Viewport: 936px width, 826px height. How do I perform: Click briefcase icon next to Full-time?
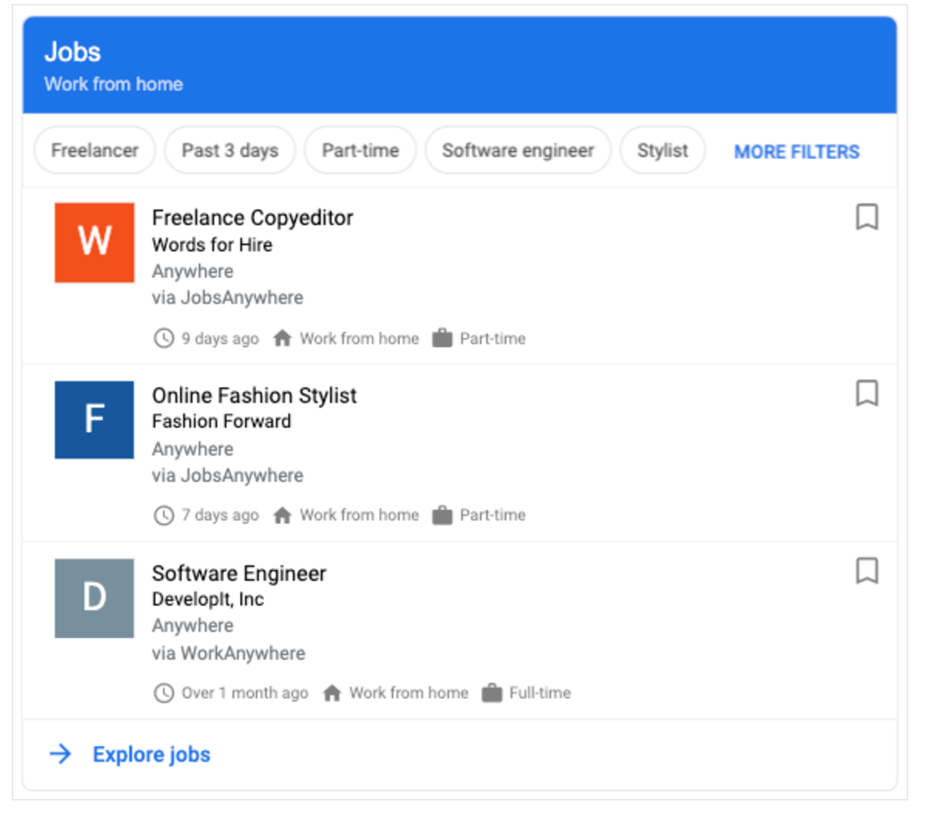(491, 693)
